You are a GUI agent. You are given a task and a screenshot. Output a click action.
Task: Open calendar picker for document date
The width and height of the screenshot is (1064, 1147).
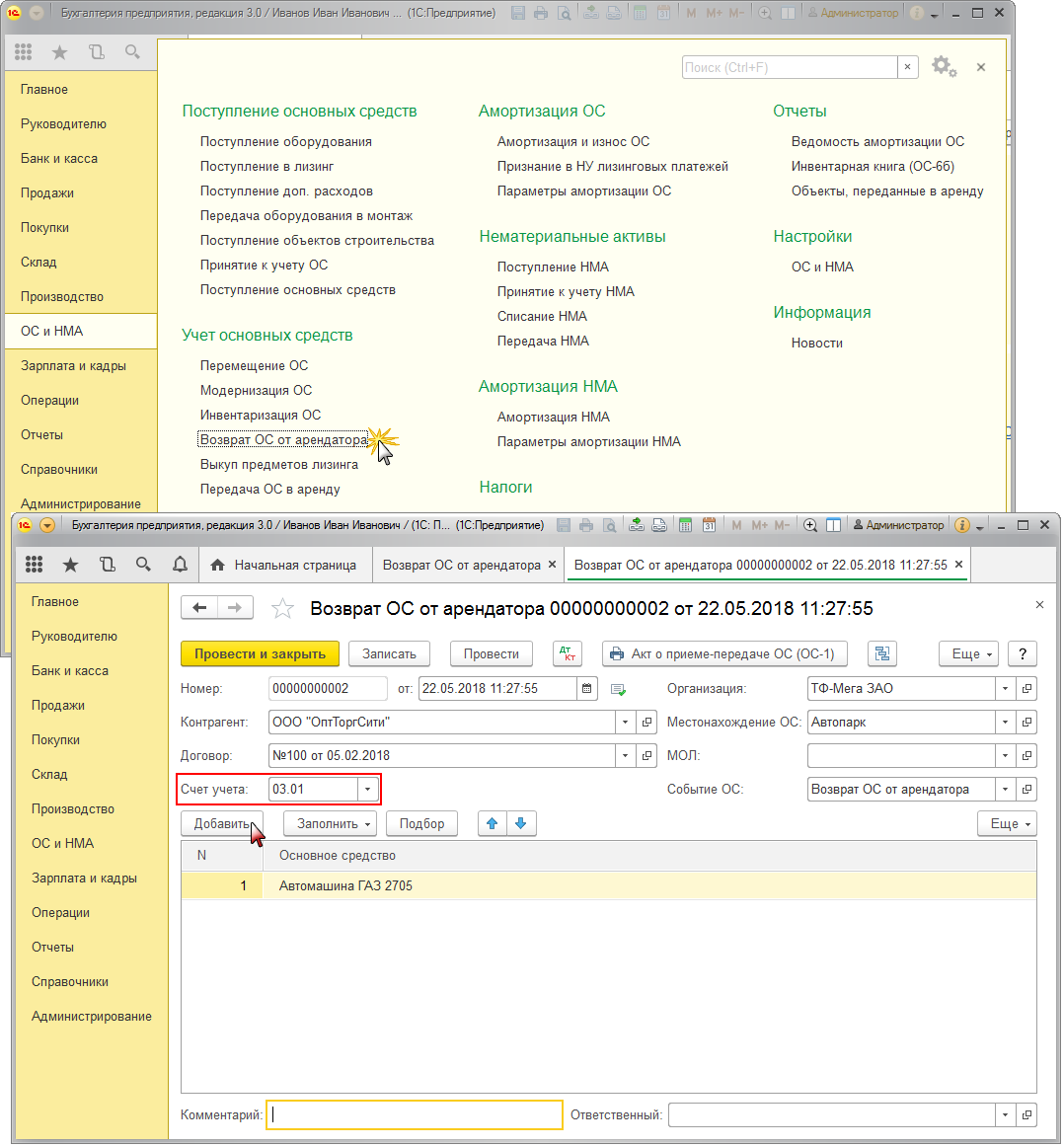[586, 688]
